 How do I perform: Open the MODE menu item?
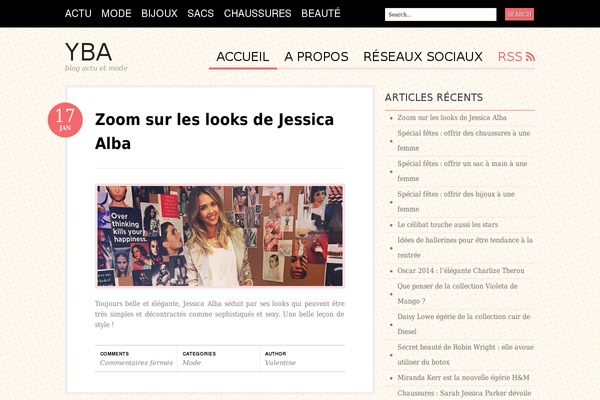[116, 13]
